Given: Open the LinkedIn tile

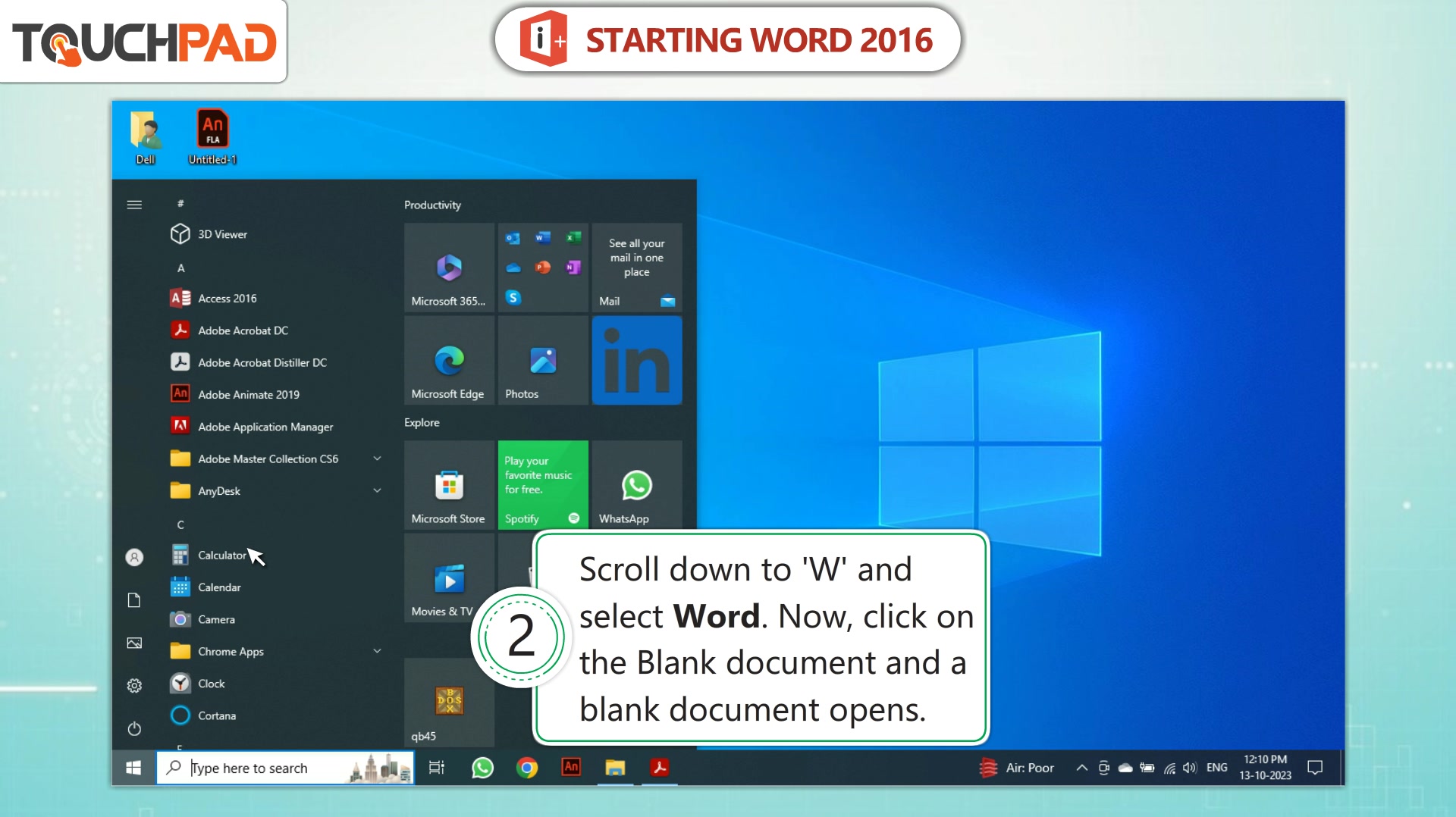Looking at the screenshot, I should click(637, 361).
